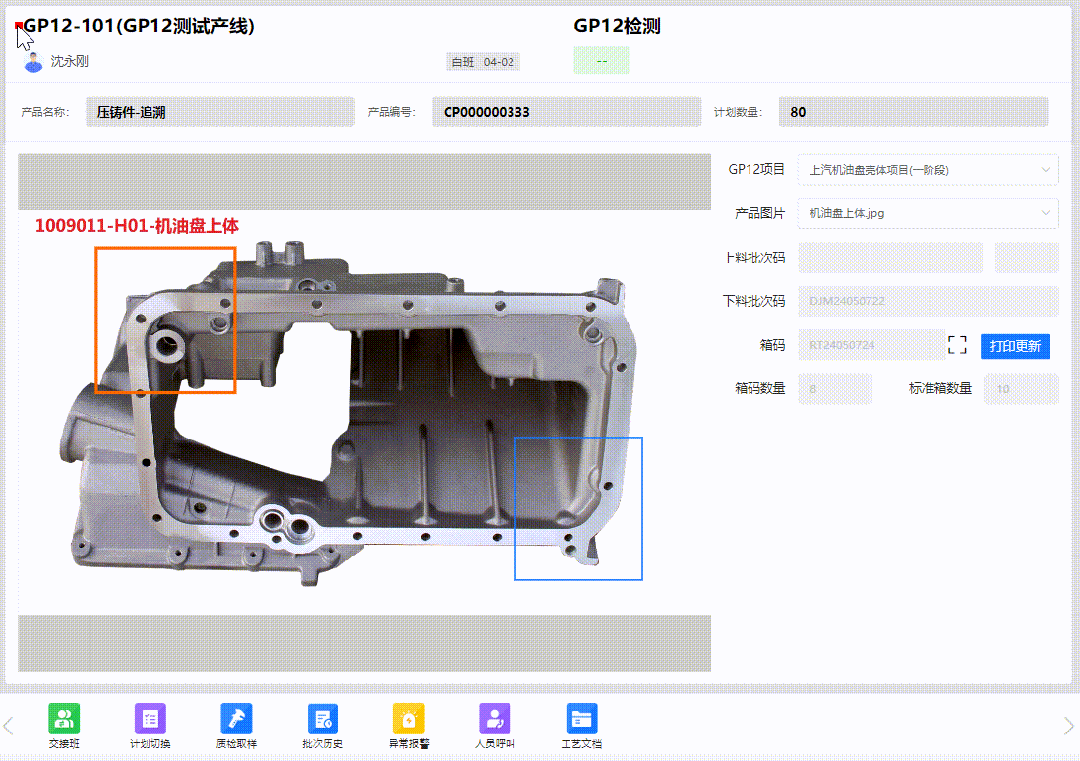Click the 箱码 field RT24050724

pyautogui.click(x=868, y=346)
